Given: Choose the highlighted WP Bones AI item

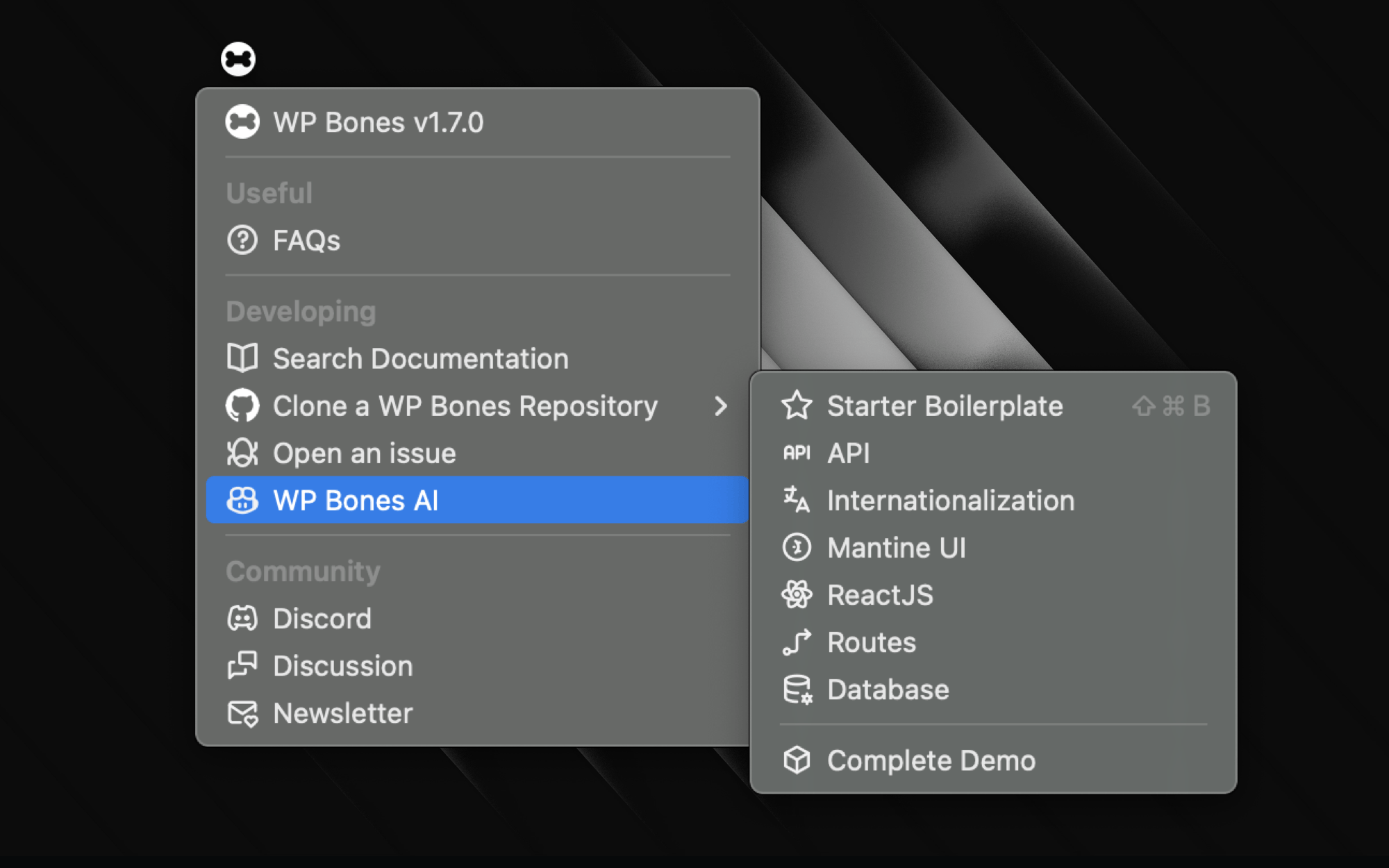Looking at the screenshot, I should pos(356,501).
